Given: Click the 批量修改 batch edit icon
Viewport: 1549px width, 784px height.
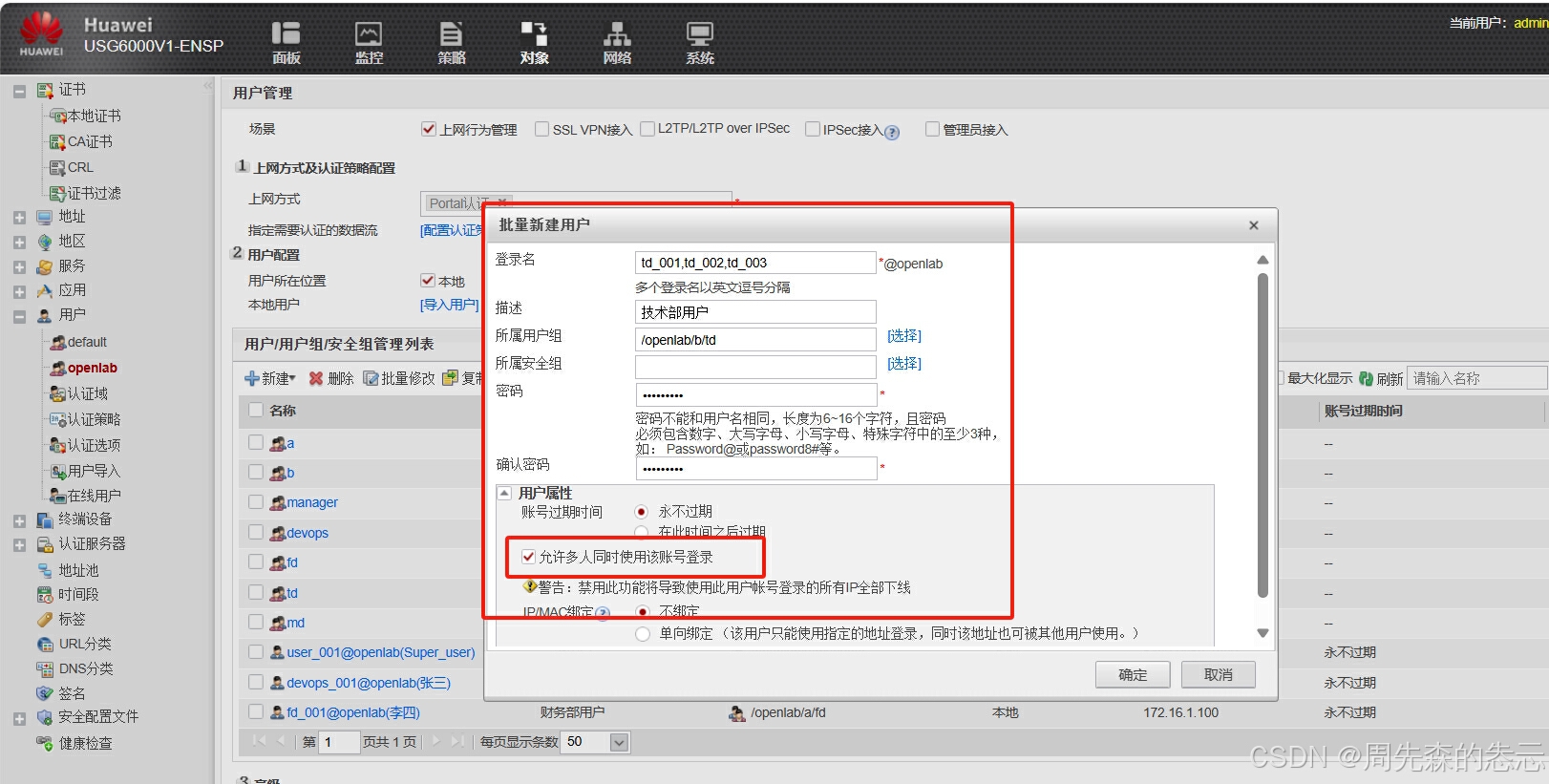Looking at the screenshot, I should (x=371, y=378).
